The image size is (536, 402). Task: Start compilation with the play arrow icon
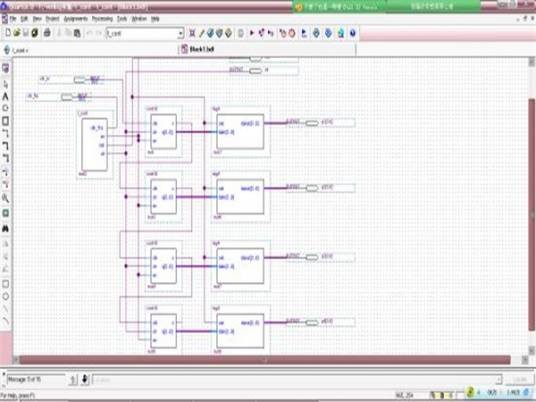[252, 33]
